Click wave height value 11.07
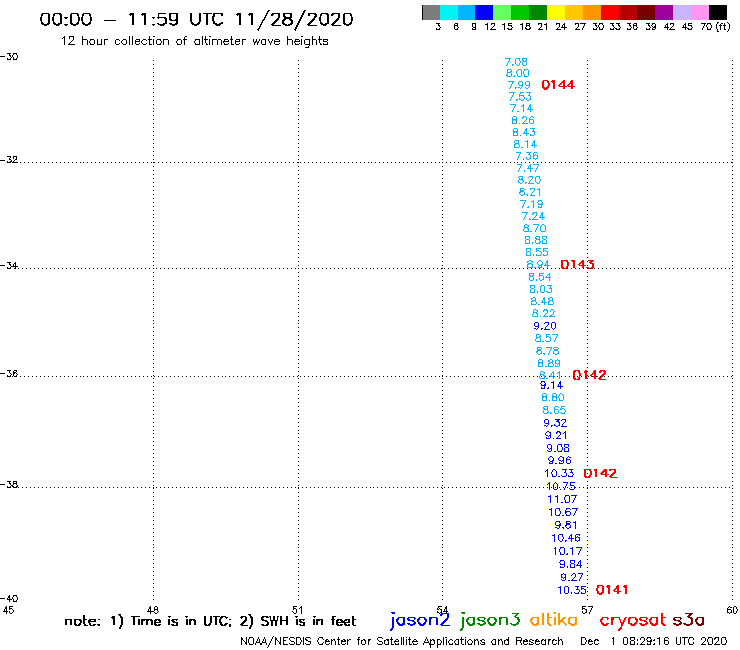Image resolution: width=740 pixels, height=650 pixels. pyautogui.click(x=562, y=499)
